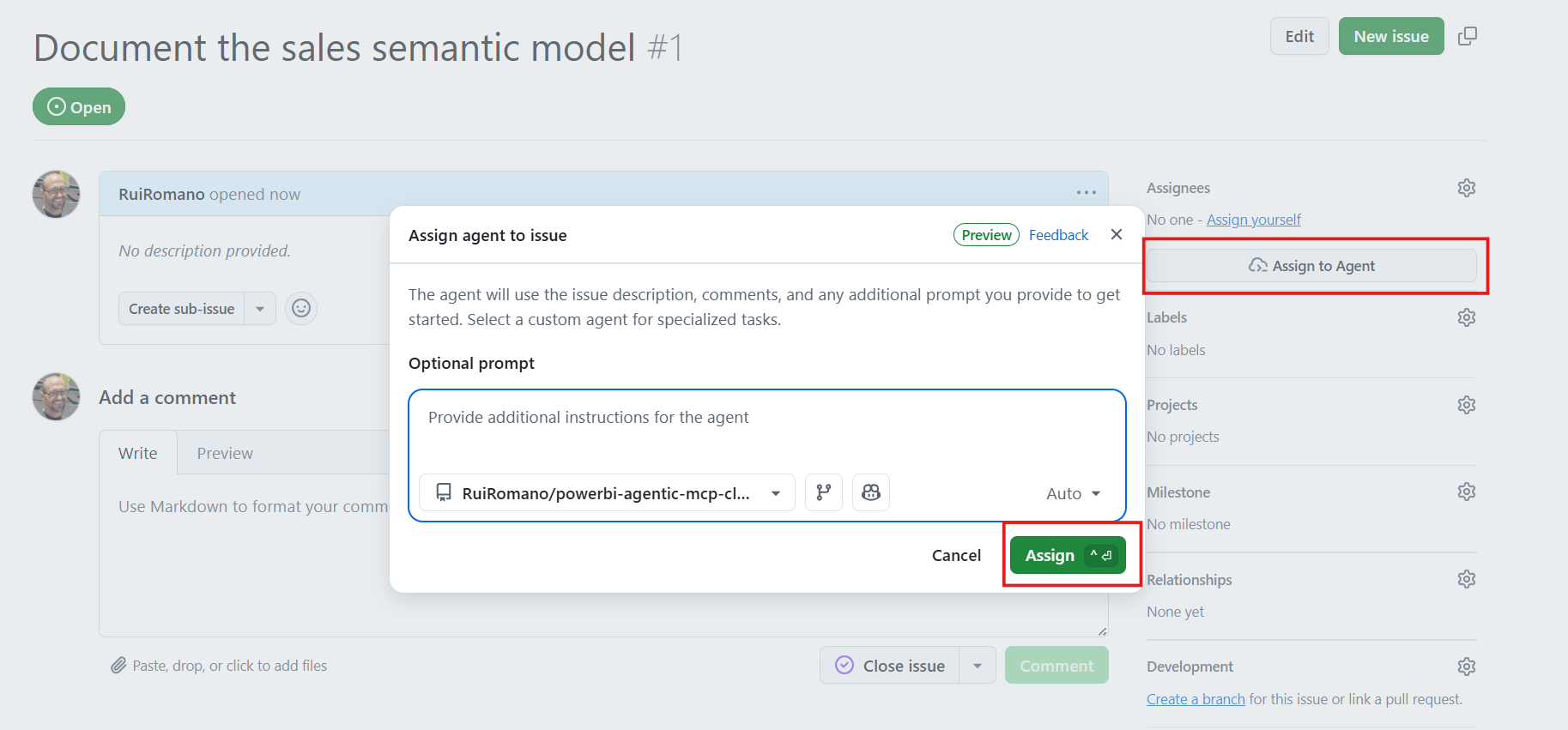This screenshot has width=1568, height=730.
Task: Expand Create sub-issue dropdown arrow
Action: (260, 309)
